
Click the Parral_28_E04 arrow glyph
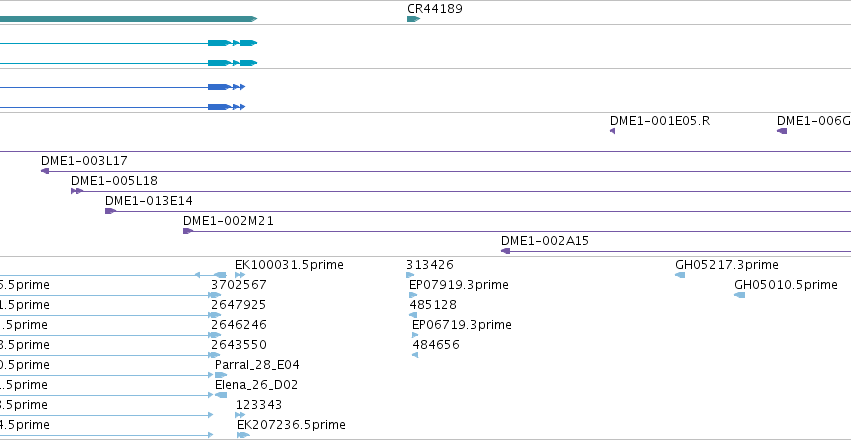click(221, 375)
